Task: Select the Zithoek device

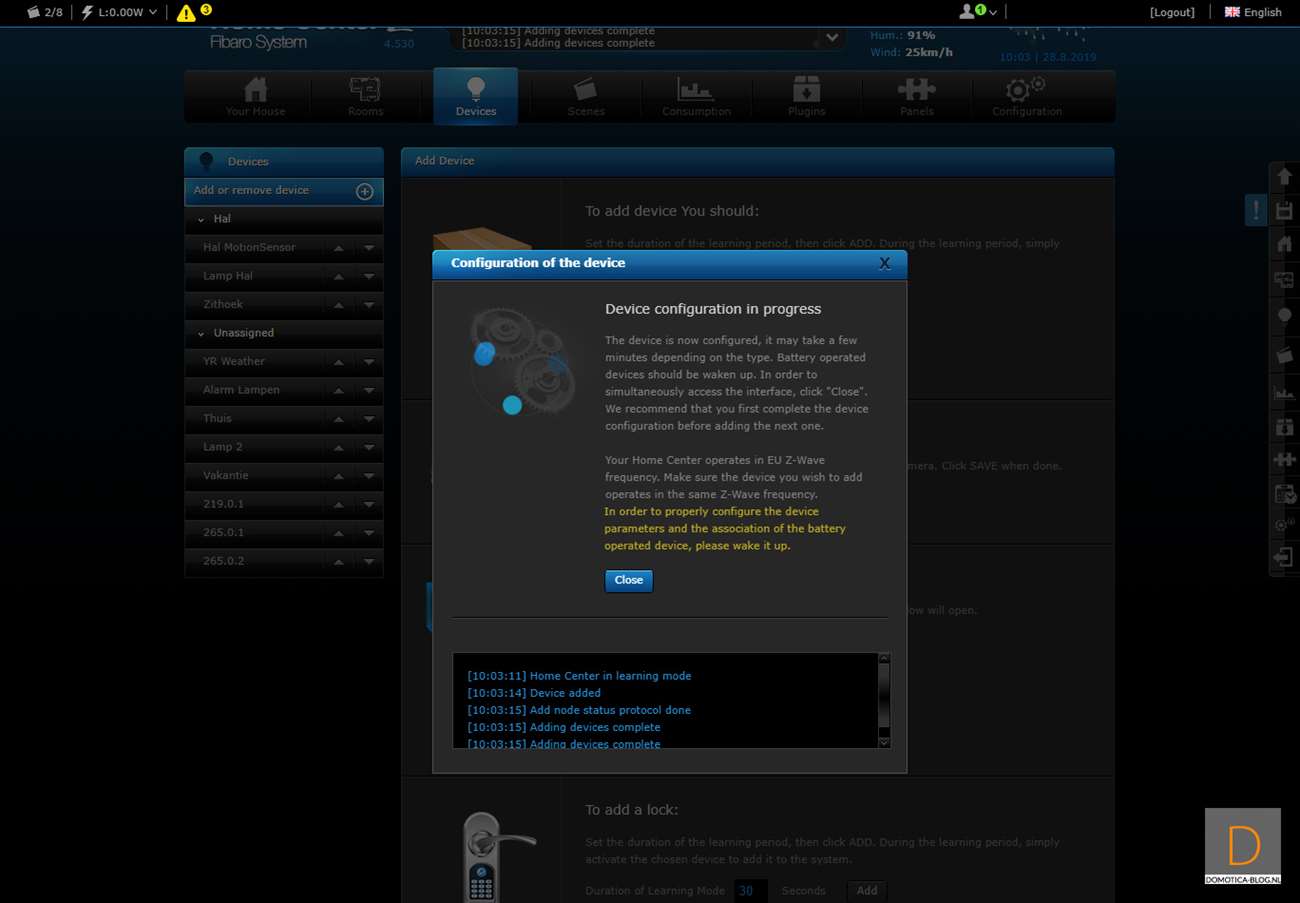Action: click(223, 304)
